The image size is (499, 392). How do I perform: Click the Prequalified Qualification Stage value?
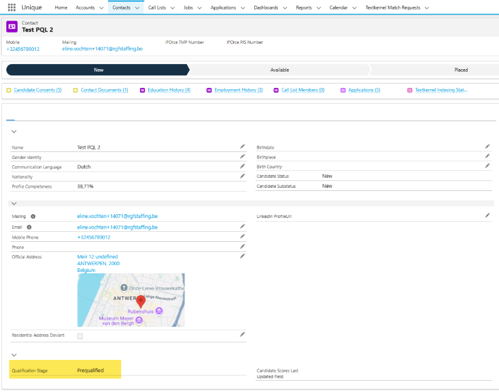click(x=90, y=370)
